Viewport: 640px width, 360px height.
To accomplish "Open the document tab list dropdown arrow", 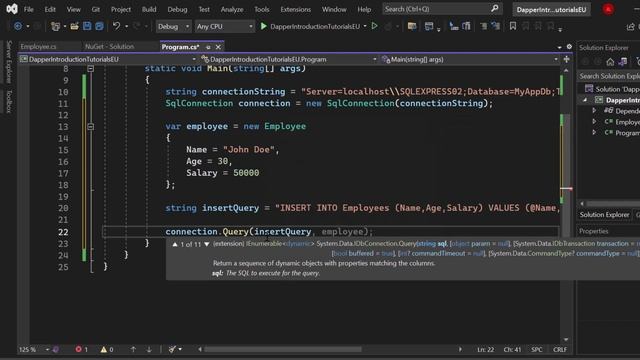I will [559, 47].
